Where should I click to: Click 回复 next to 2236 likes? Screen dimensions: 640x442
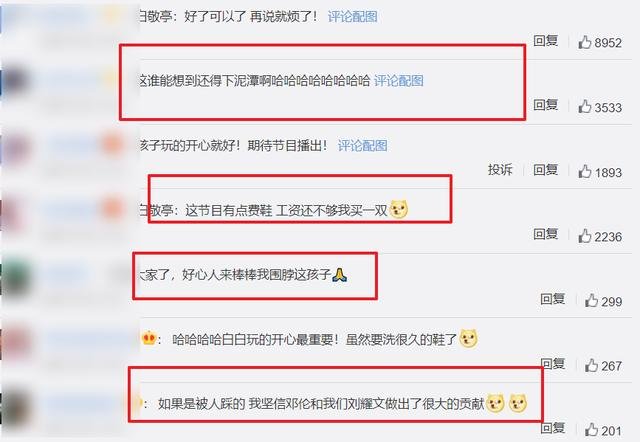coord(546,234)
